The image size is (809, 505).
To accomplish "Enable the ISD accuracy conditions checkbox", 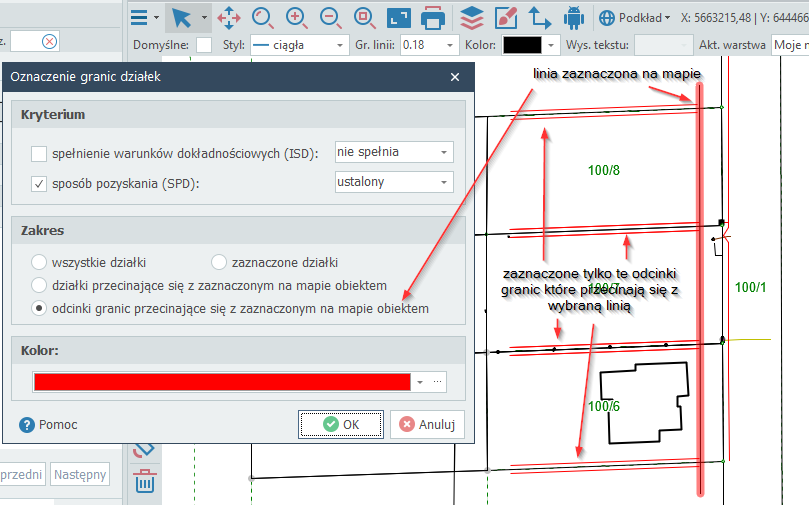I will click(x=39, y=153).
